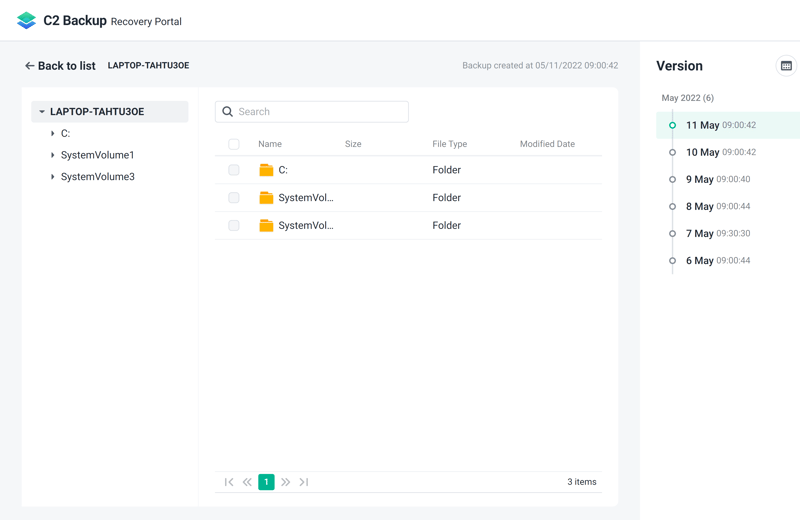Go to the next page of results

click(x=285, y=482)
